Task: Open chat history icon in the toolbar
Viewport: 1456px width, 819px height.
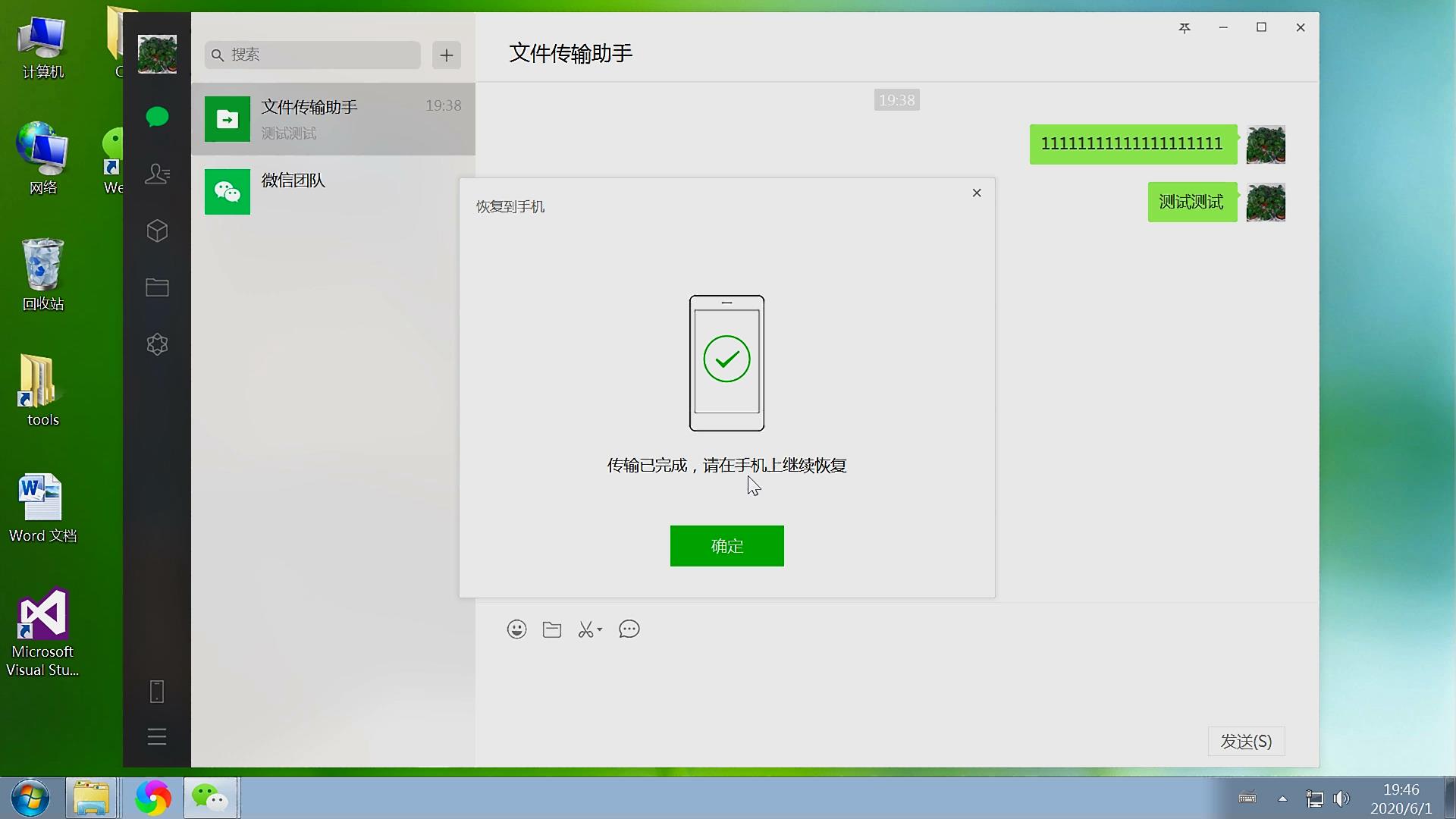Action: click(x=629, y=629)
